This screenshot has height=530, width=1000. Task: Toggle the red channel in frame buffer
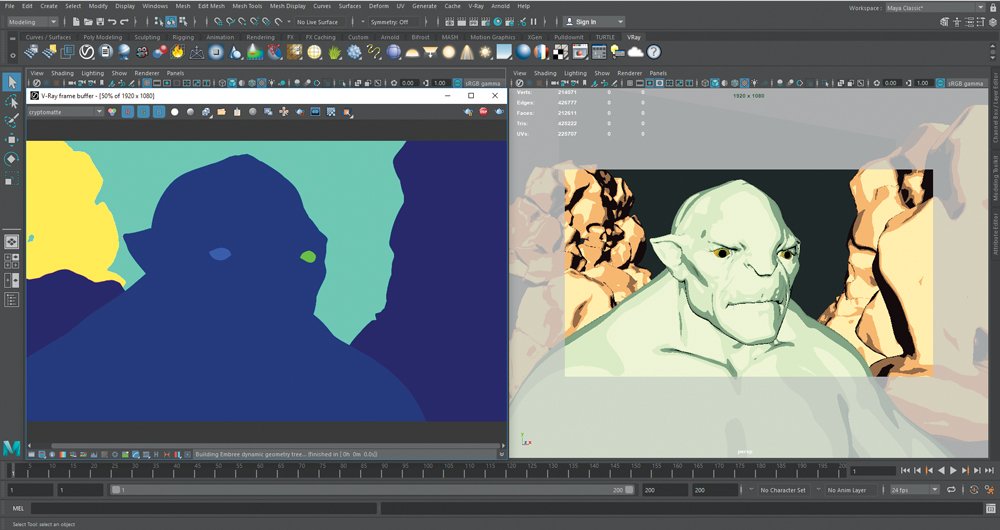pyautogui.click(x=128, y=112)
